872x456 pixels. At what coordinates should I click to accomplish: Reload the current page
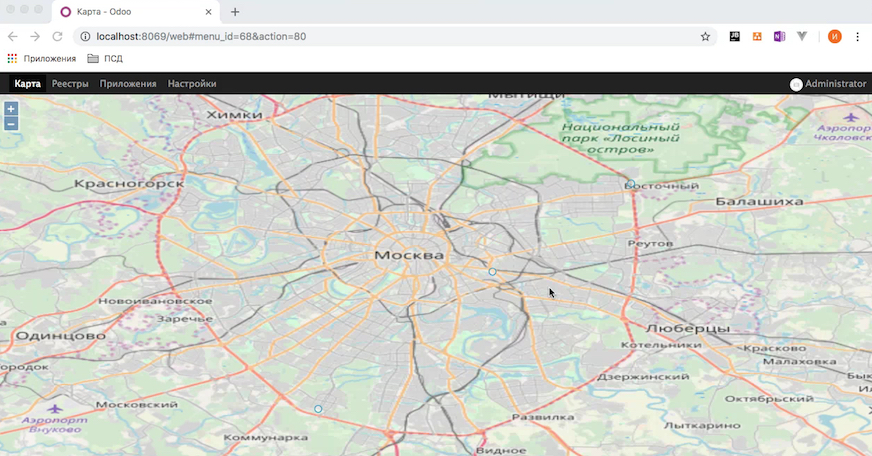tap(57, 37)
